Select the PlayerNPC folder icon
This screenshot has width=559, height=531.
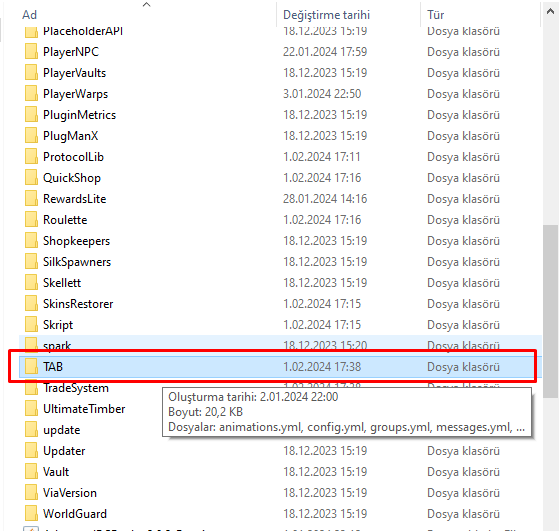(x=31, y=52)
